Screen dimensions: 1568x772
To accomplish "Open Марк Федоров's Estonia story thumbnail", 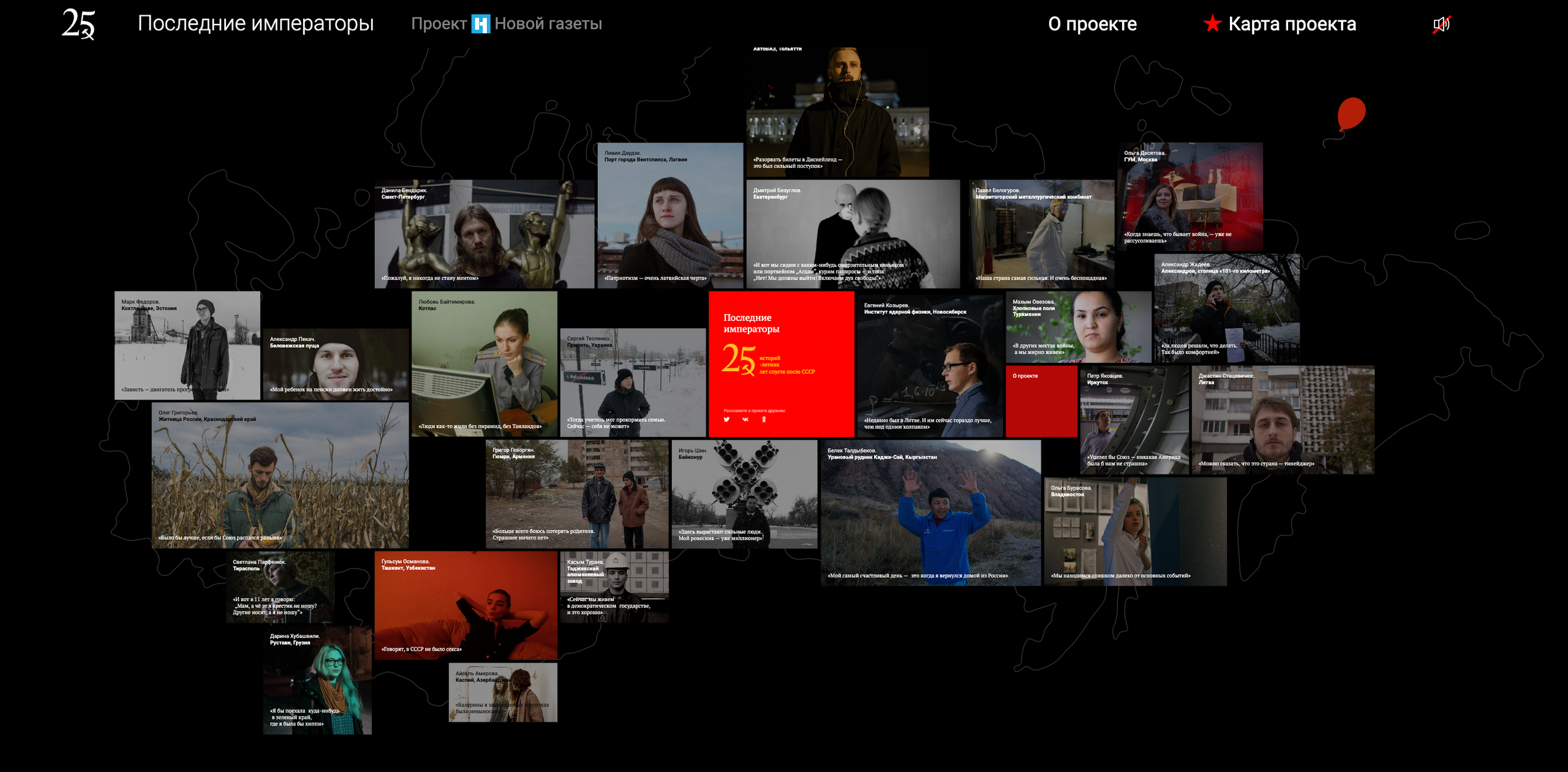I will pyautogui.click(x=187, y=345).
